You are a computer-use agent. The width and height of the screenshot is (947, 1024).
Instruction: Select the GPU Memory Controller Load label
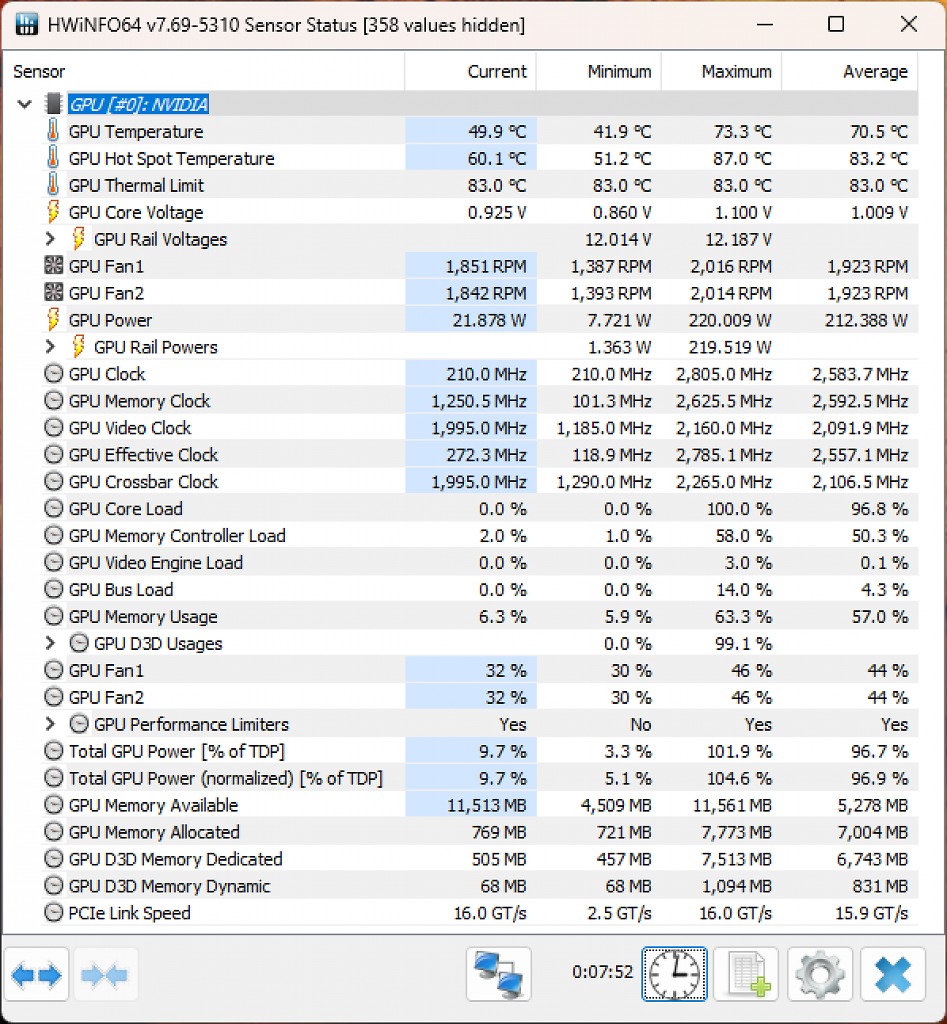pos(177,536)
